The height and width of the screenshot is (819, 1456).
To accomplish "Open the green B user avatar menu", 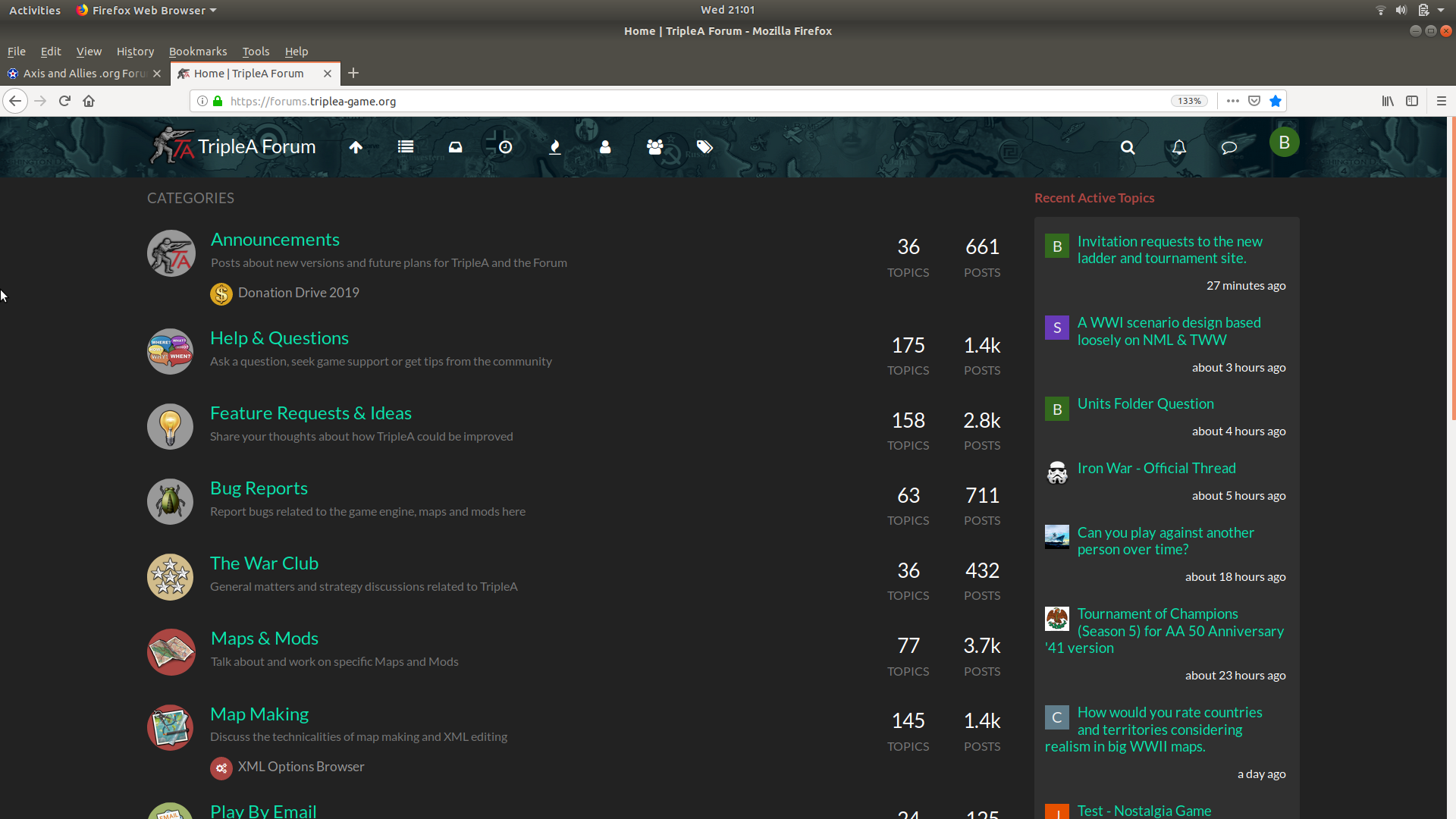I will pyautogui.click(x=1284, y=143).
